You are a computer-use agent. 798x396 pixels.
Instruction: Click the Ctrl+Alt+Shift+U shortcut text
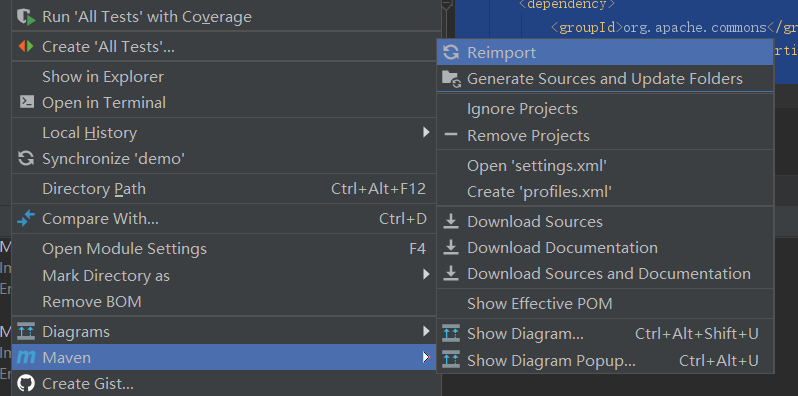697,333
